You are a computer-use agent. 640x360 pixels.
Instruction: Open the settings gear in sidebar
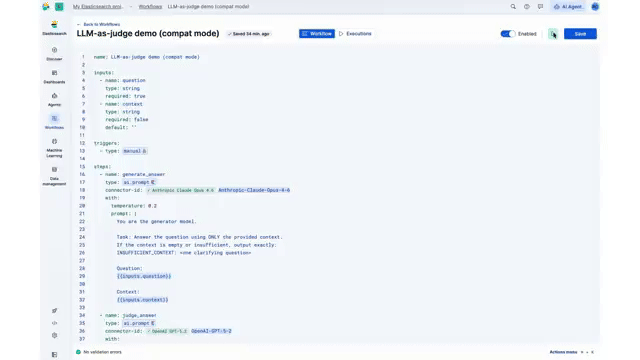[54, 335]
